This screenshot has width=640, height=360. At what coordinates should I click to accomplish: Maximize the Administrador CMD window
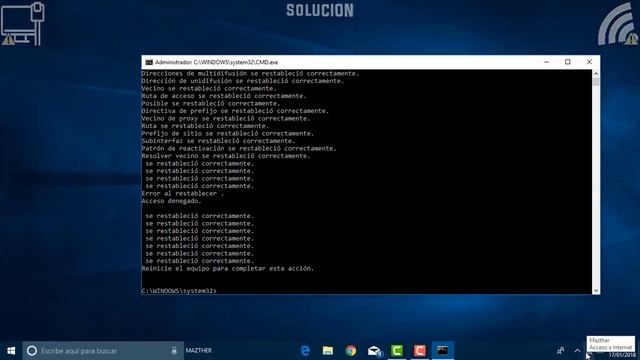pos(567,62)
